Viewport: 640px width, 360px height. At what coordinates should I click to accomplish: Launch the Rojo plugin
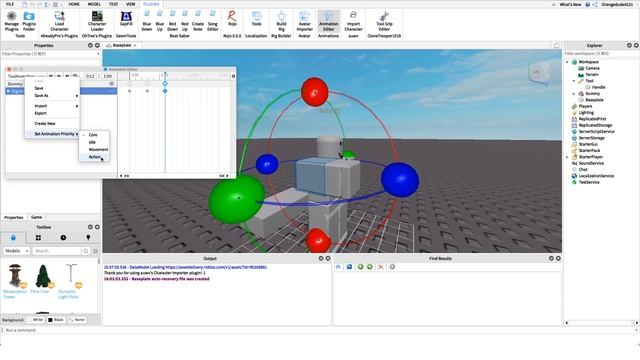coord(232,19)
